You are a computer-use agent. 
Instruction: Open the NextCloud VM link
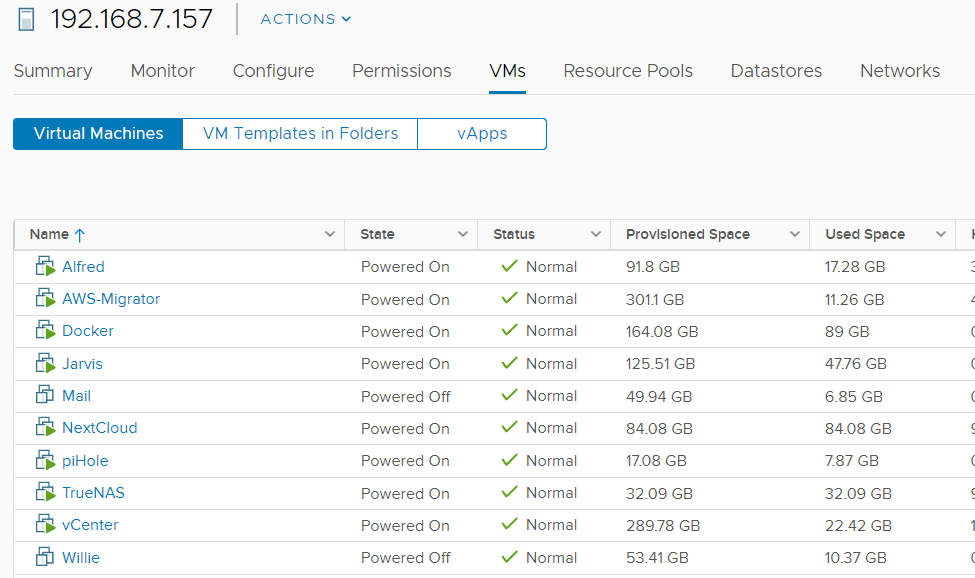(x=99, y=428)
